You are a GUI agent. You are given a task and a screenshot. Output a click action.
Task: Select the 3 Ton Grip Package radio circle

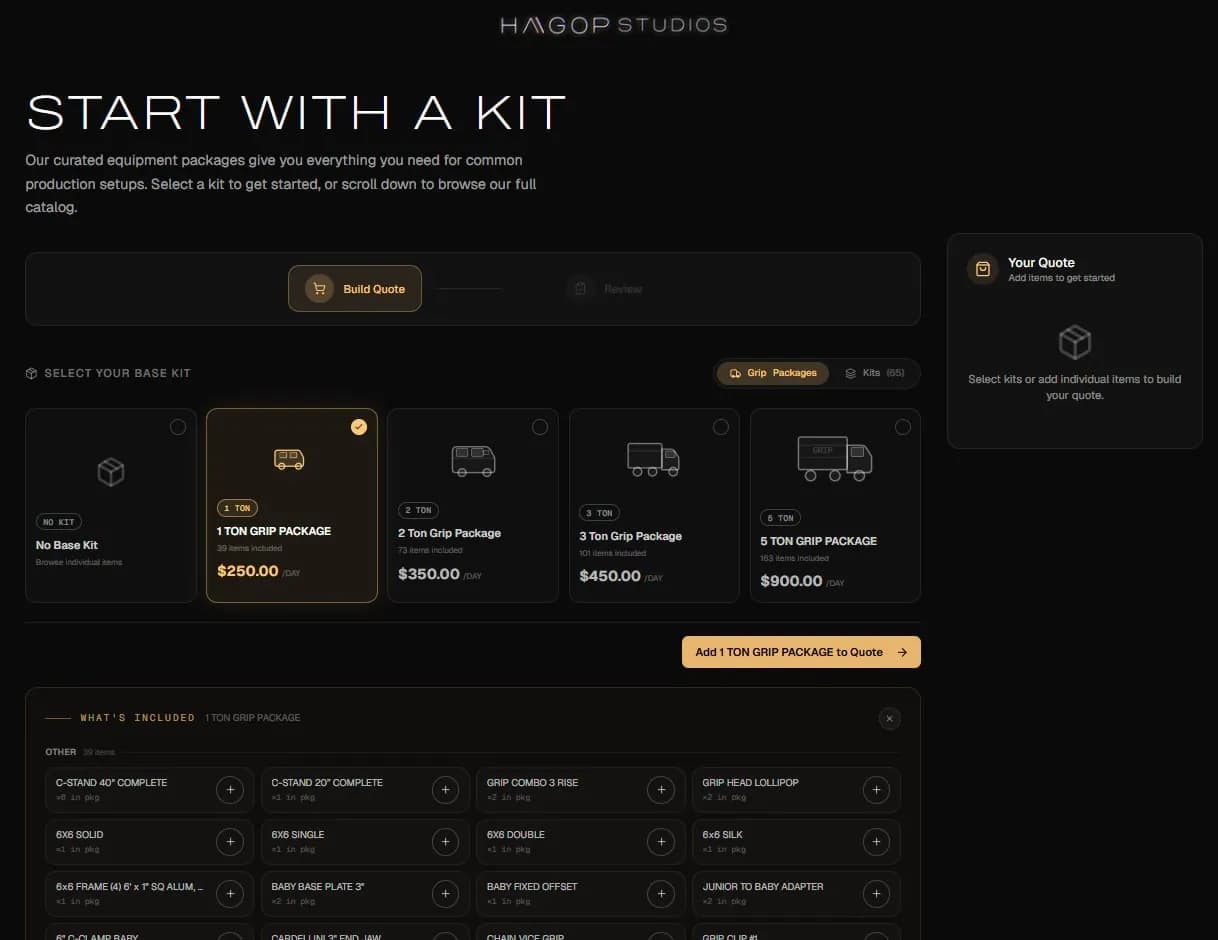pyautogui.click(x=722, y=426)
